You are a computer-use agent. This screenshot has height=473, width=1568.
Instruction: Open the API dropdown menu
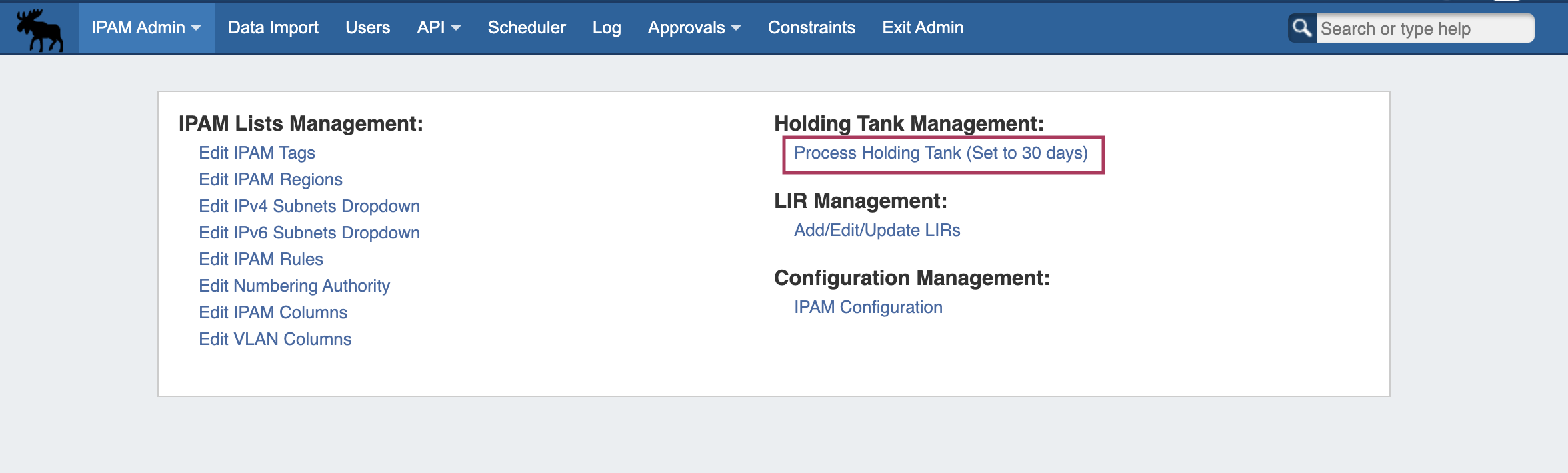tap(439, 27)
